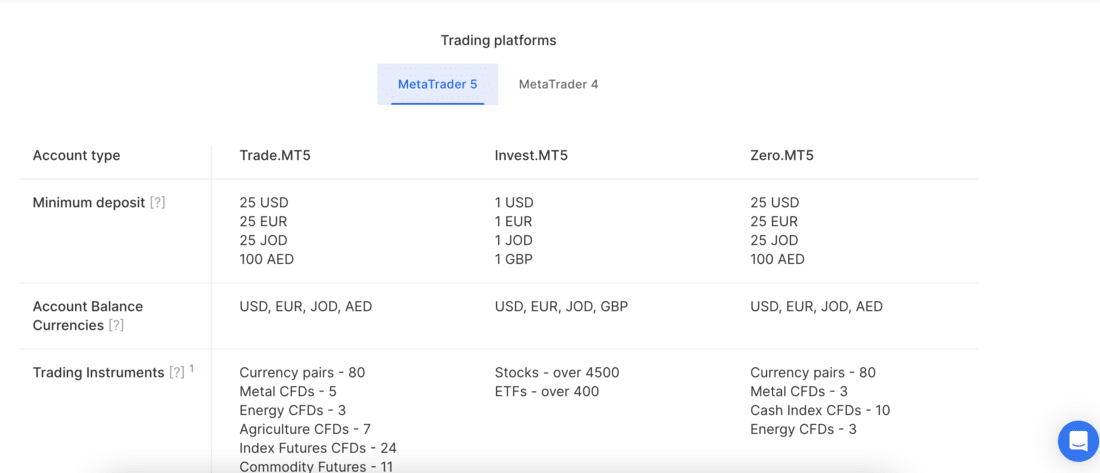Select the MetaTrader 5 tab
The width and height of the screenshot is (1100, 473).
click(438, 84)
